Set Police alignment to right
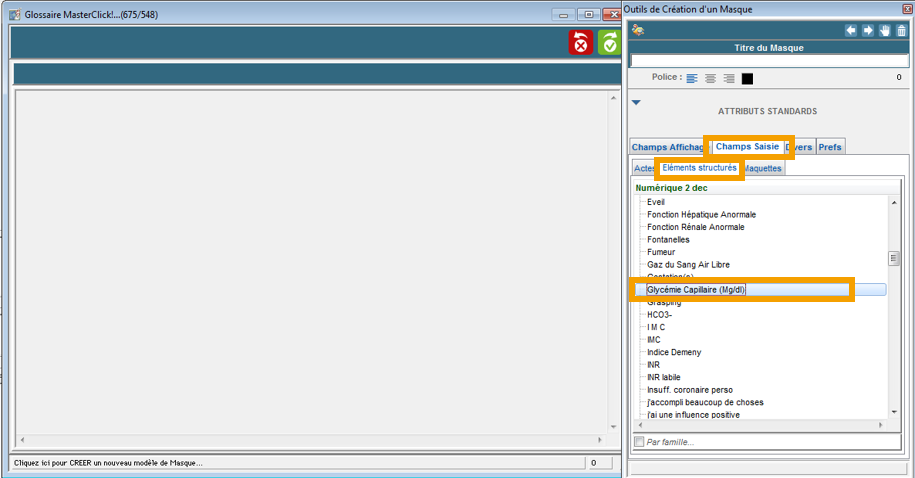This screenshot has width=915, height=478. [x=729, y=78]
